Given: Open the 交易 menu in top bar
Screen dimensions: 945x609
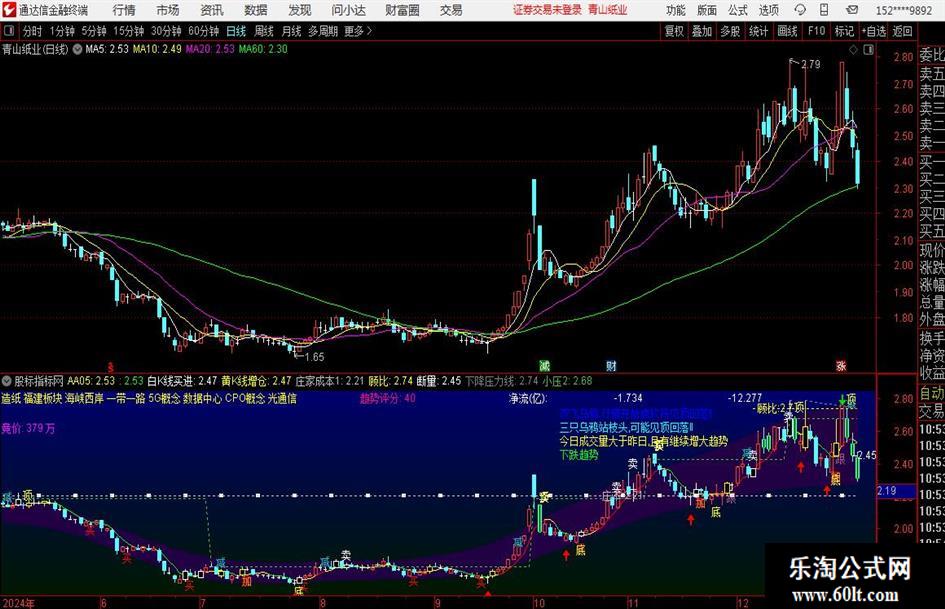Looking at the screenshot, I should click(x=451, y=10).
